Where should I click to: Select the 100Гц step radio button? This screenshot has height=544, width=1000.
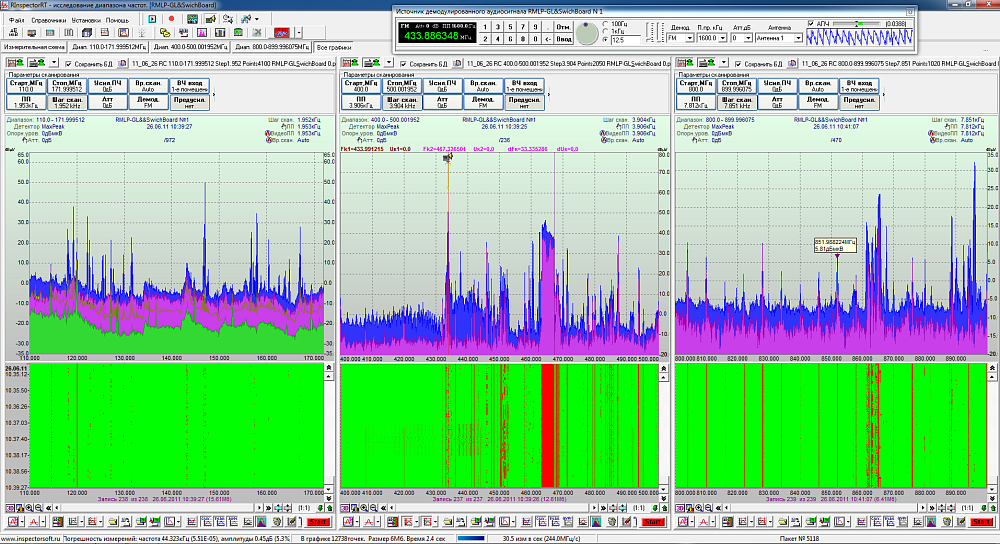(606, 23)
